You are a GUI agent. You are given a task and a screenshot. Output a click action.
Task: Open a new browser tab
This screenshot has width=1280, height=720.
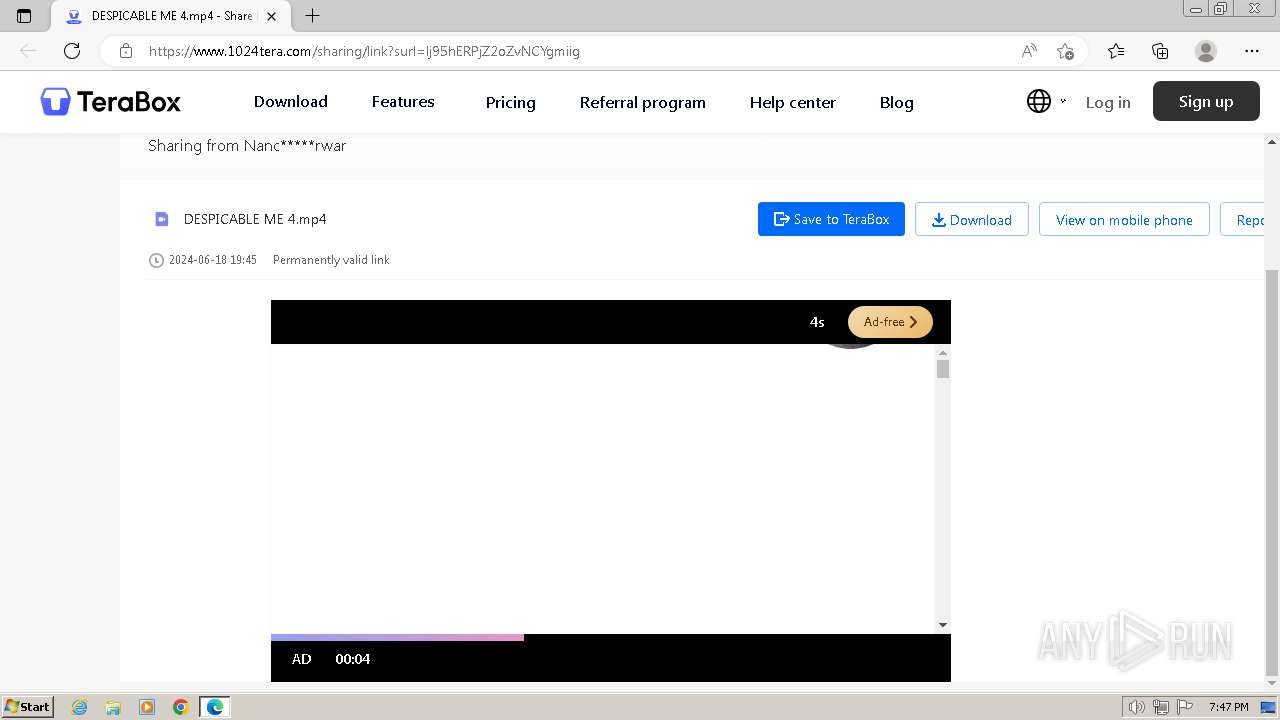312,16
